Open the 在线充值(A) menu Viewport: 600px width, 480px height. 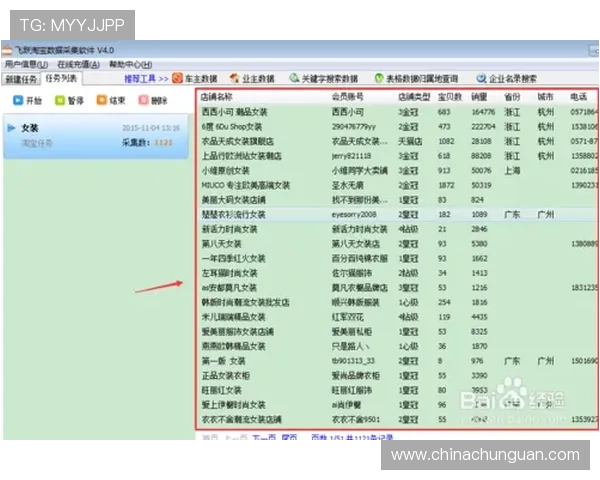coord(78,64)
